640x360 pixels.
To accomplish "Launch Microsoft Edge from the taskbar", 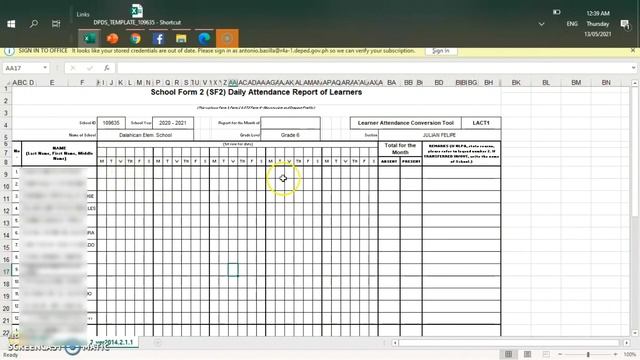I will (204, 38).
